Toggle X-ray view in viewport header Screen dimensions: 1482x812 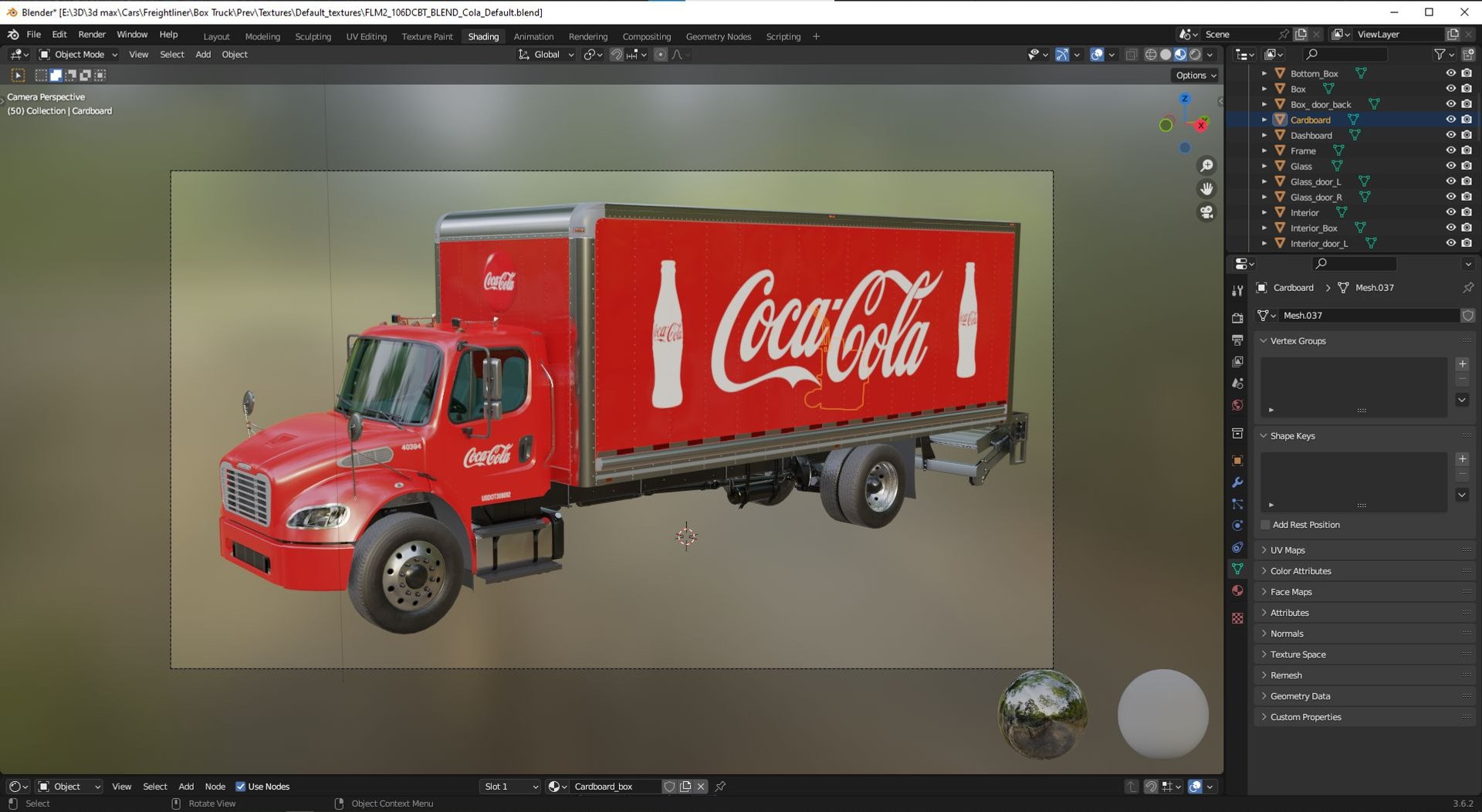(x=1131, y=55)
